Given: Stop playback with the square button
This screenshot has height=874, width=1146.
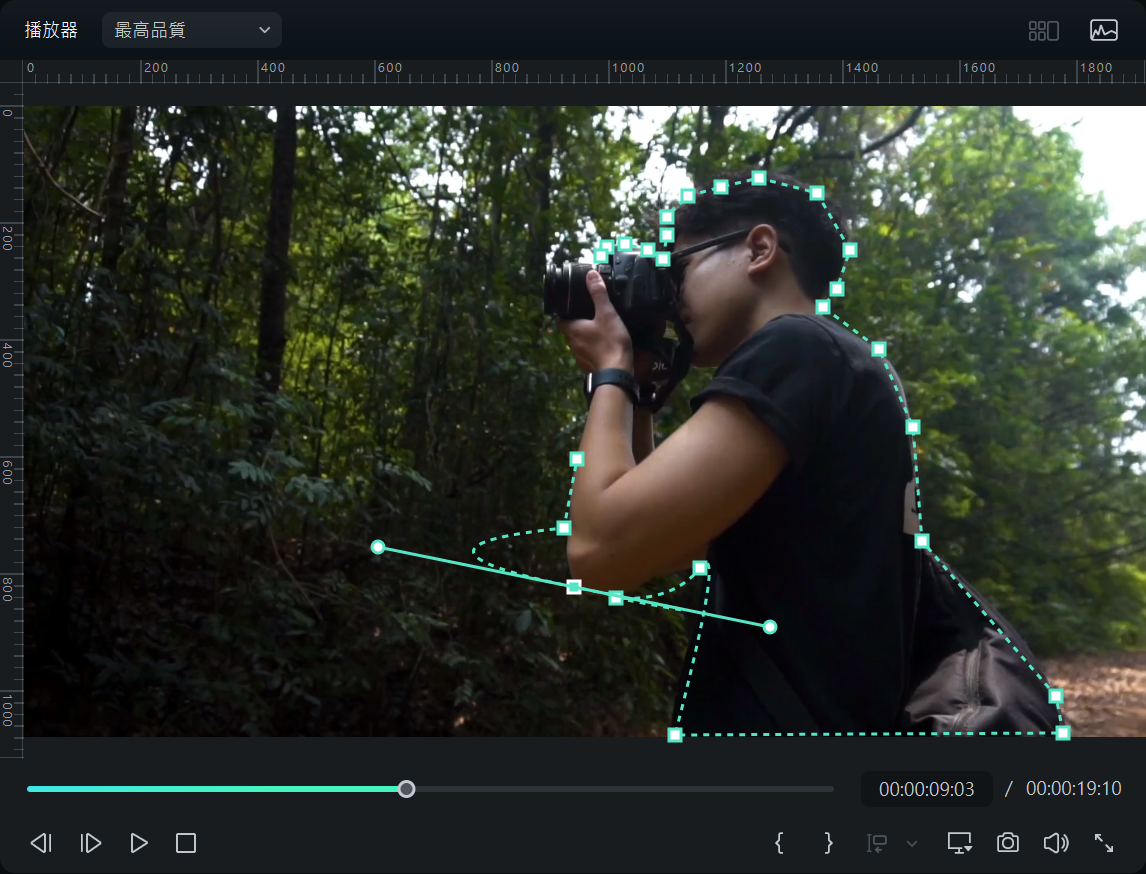Looking at the screenshot, I should 186,843.
